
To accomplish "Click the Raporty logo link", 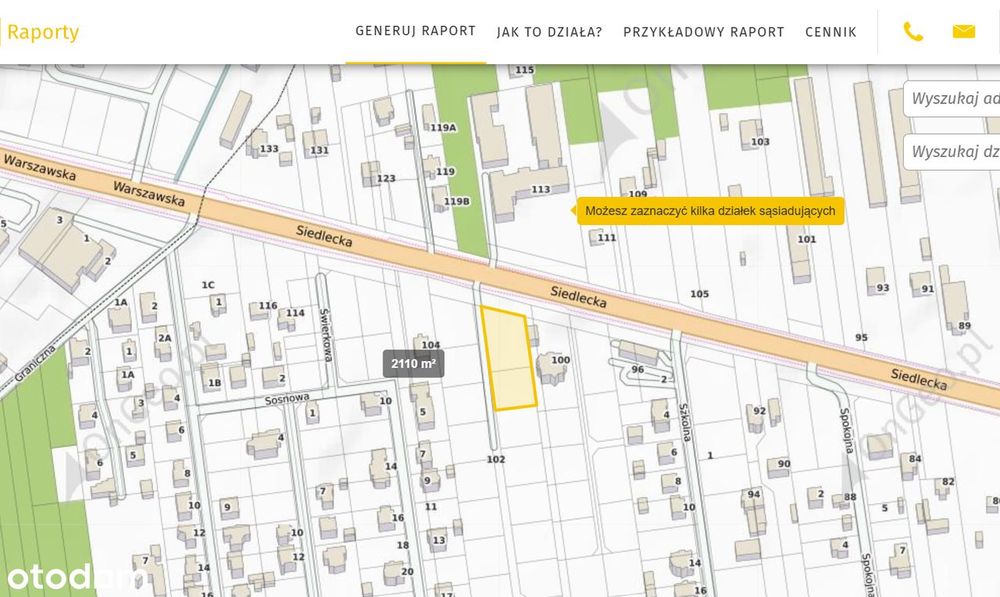I will point(43,32).
